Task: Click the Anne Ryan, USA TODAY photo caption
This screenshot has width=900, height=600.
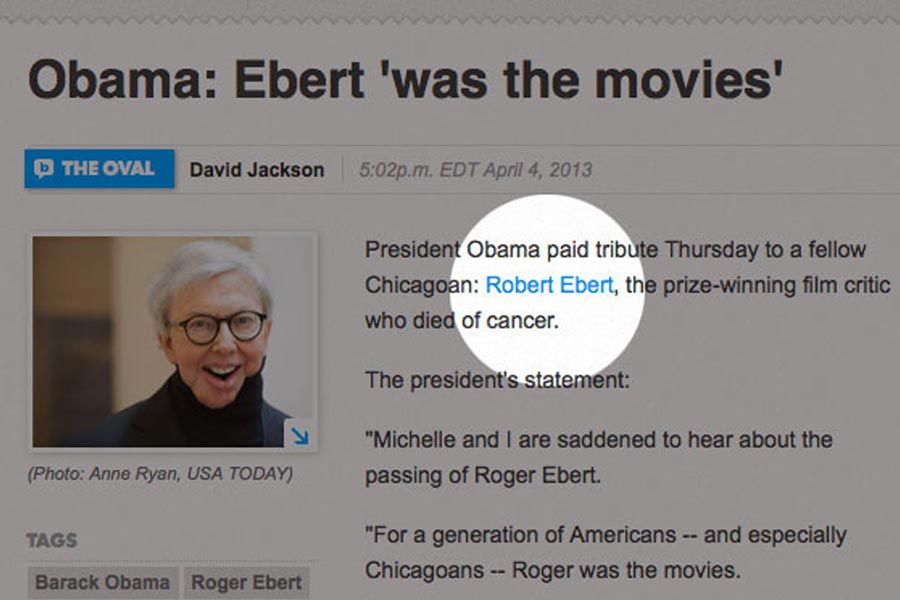Action: click(x=160, y=473)
